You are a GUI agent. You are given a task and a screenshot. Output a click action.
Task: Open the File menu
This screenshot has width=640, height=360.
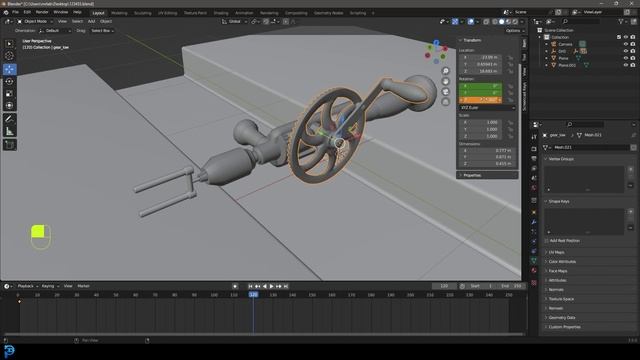point(15,12)
